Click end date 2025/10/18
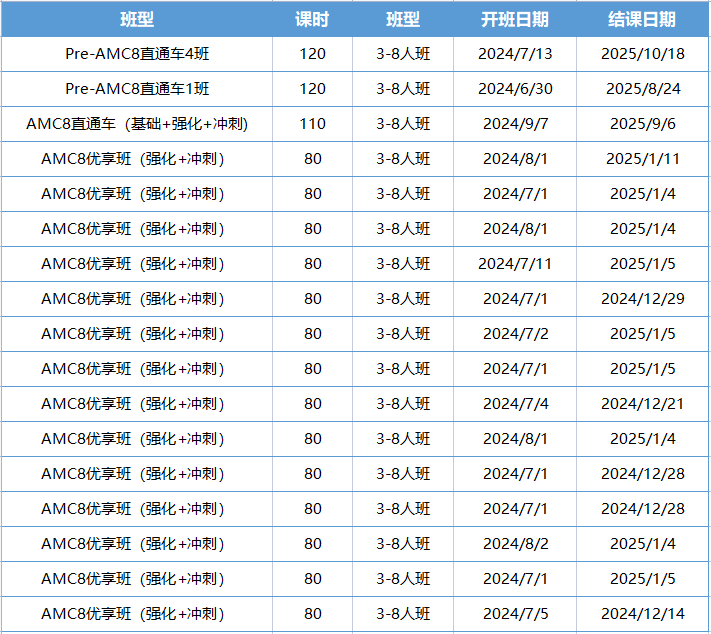Viewport: 711px width, 634px height. (643, 54)
